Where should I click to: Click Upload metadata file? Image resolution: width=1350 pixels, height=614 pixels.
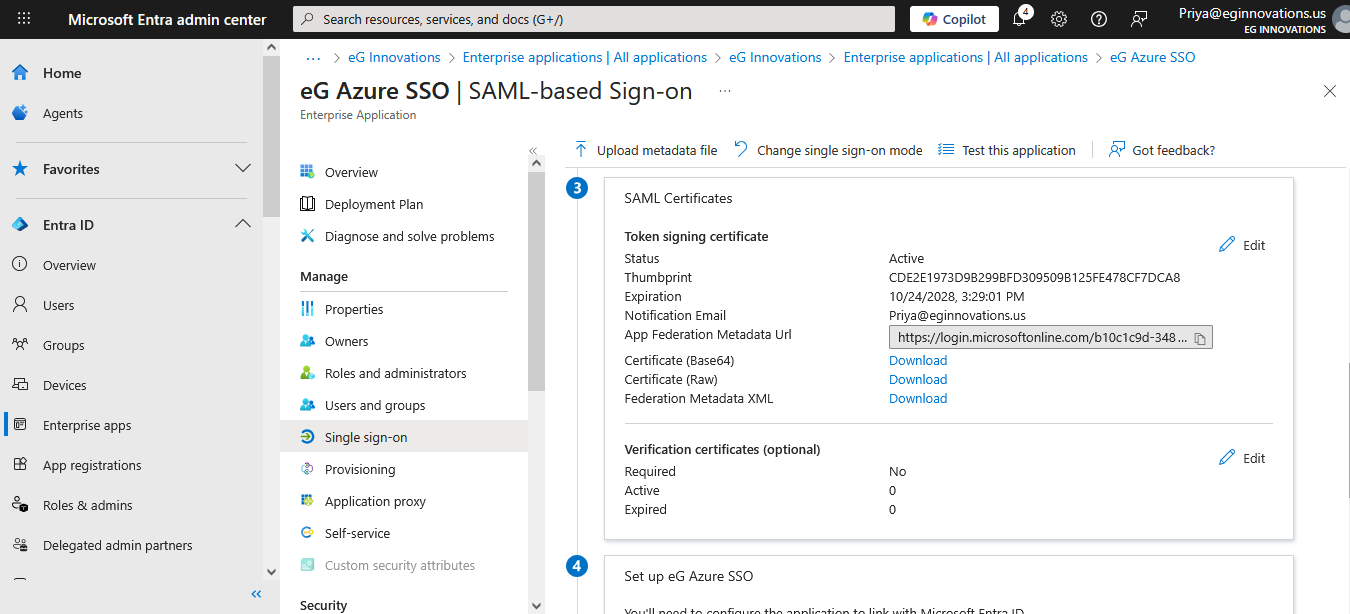[646, 150]
